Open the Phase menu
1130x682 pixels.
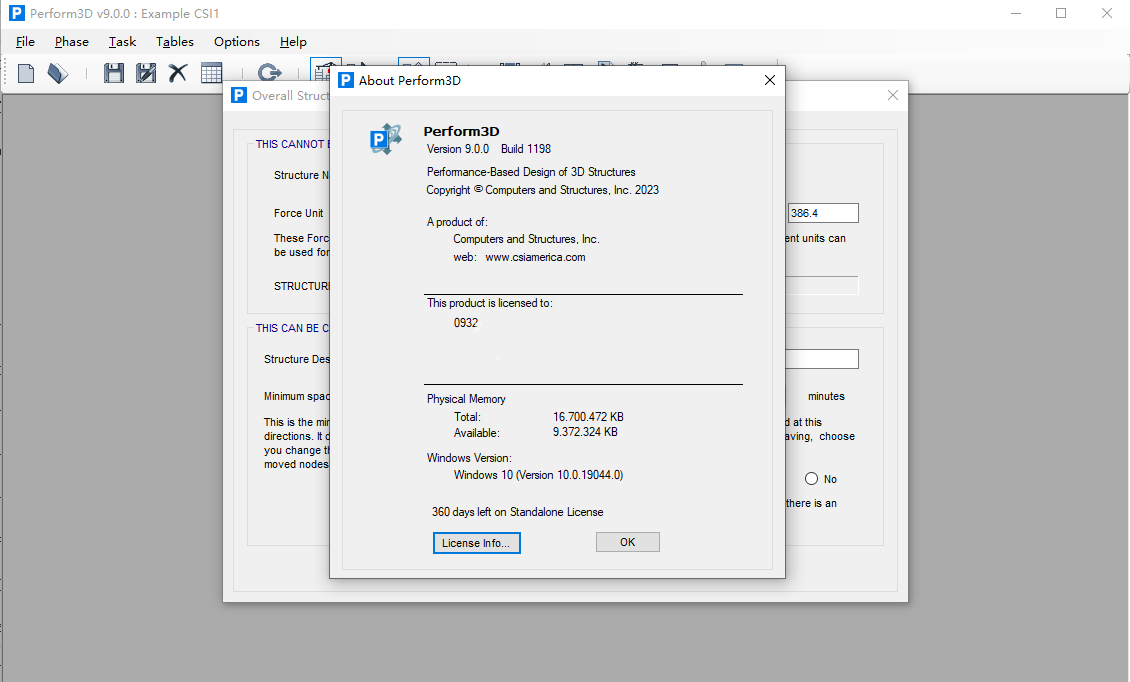[72, 42]
